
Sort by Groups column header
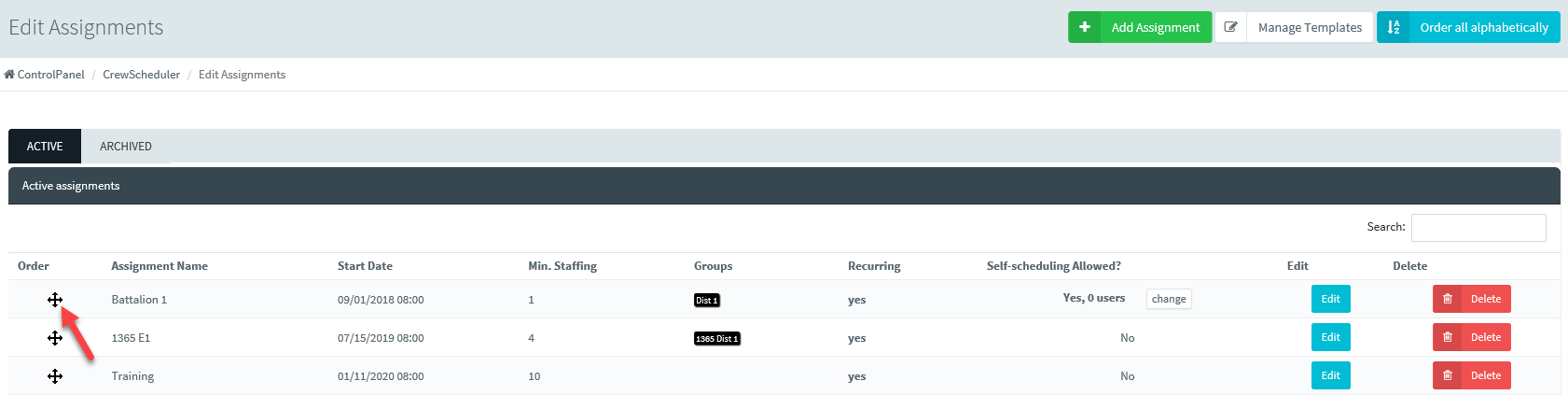click(x=714, y=266)
